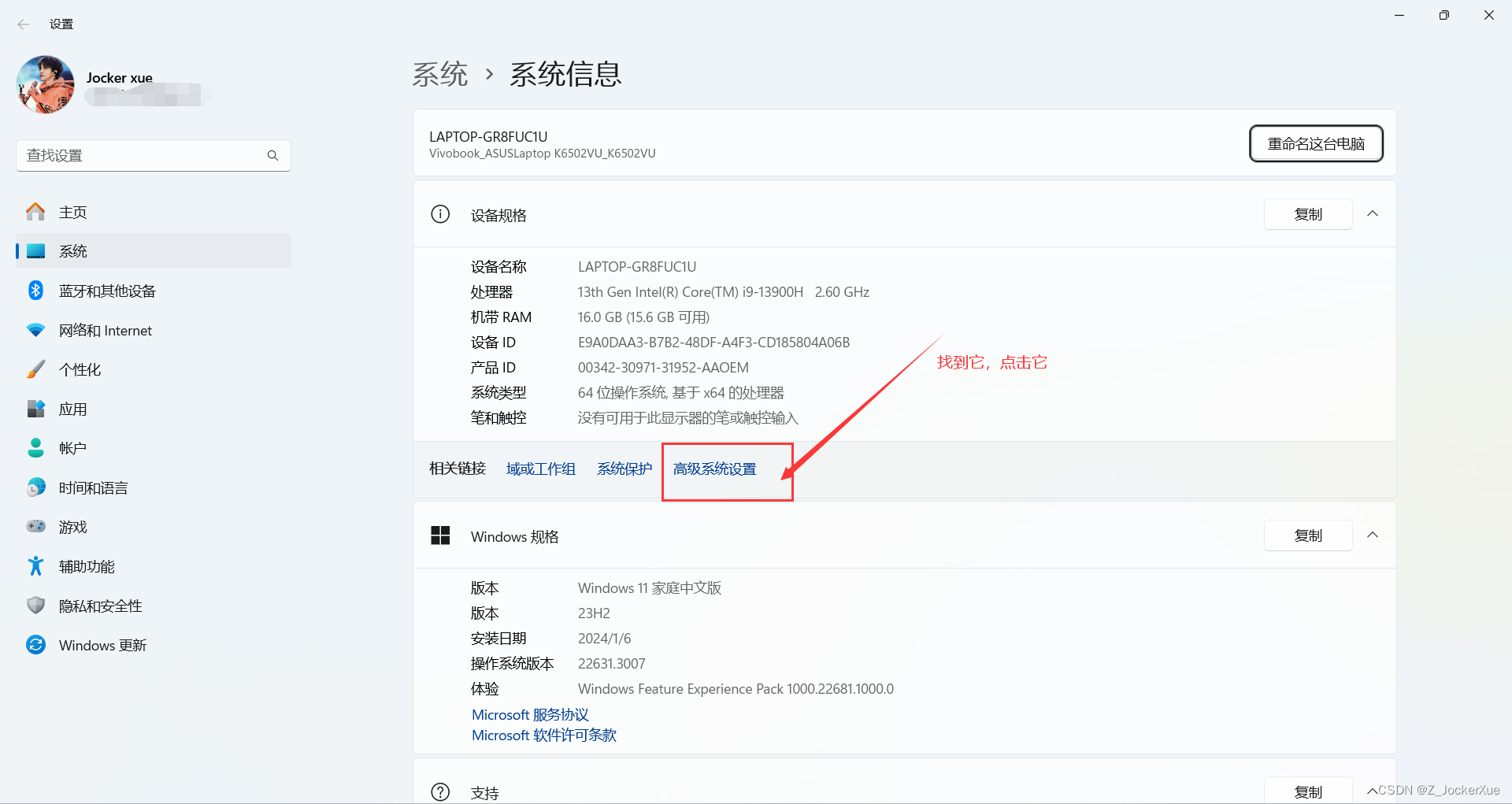
Task: Click 复制 button in 支持 section
Action: (1308, 791)
